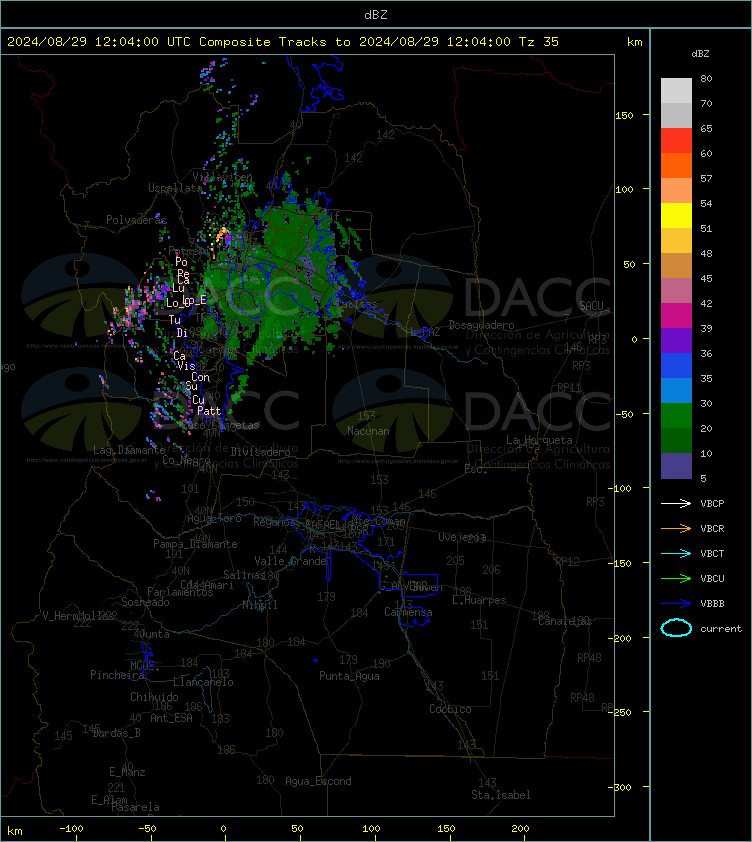Click the 'Cochico' map label

tap(450, 709)
